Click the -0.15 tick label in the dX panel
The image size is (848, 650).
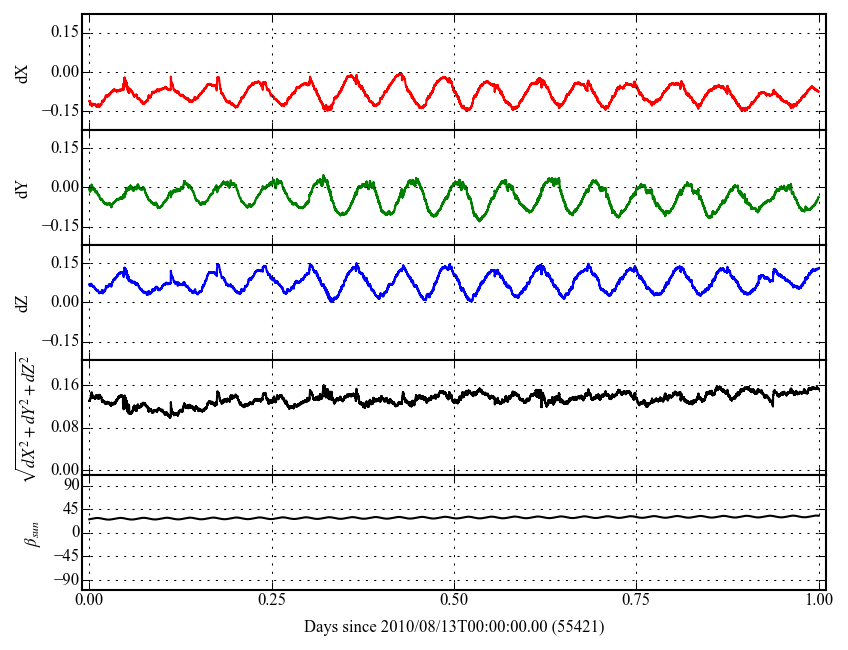[59, 111]
